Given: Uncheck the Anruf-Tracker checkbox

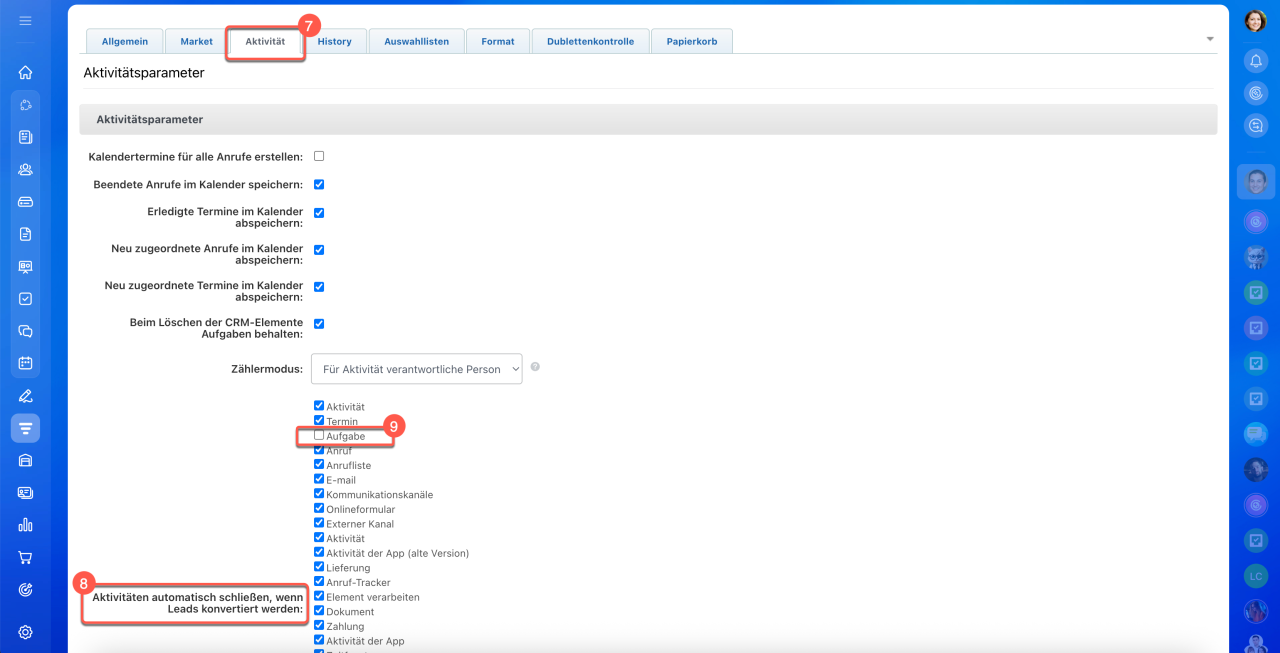Looking at the screenshot, I should pos(319,582).
